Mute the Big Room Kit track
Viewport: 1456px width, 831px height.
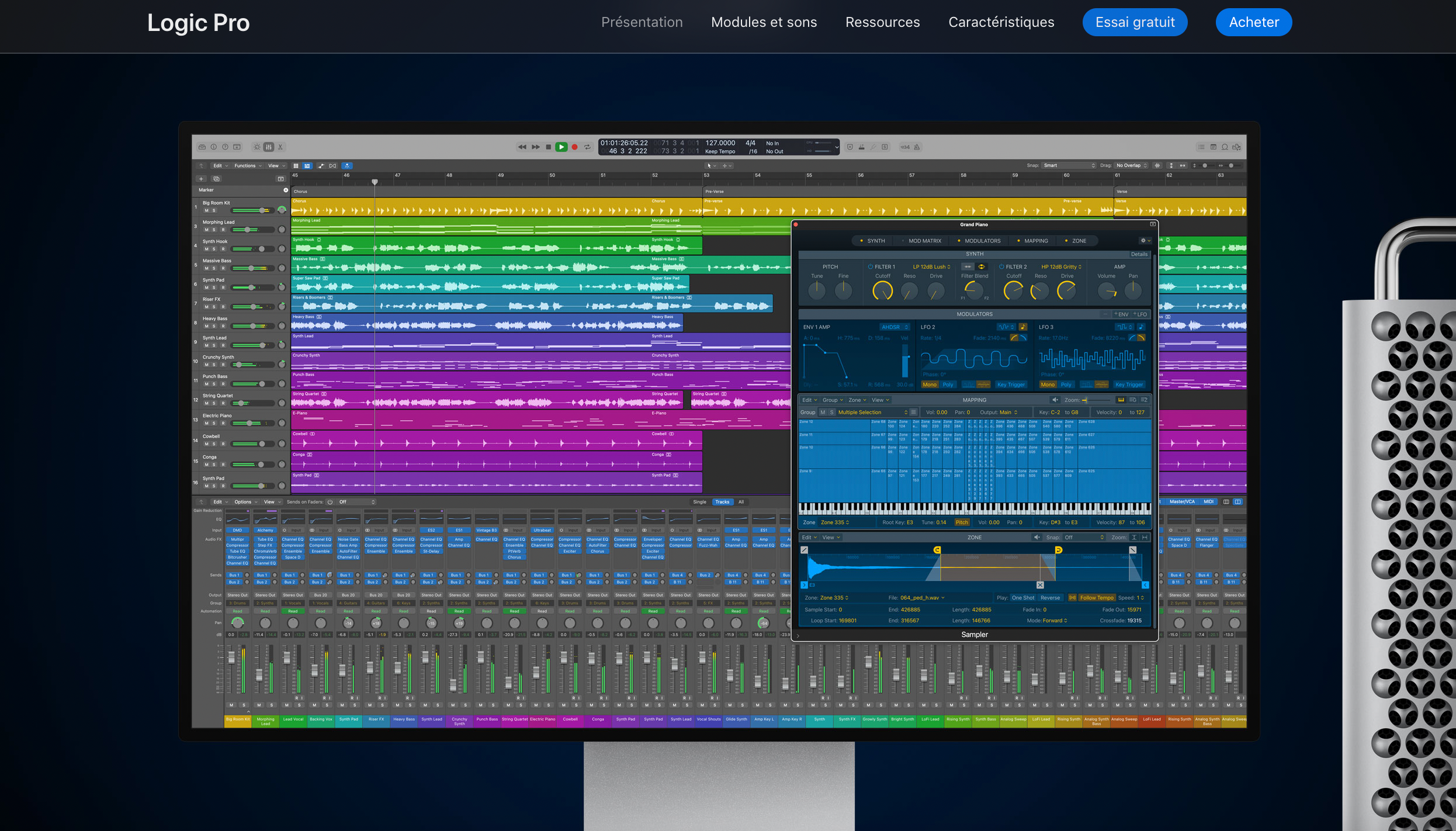(x=206, y=210)
